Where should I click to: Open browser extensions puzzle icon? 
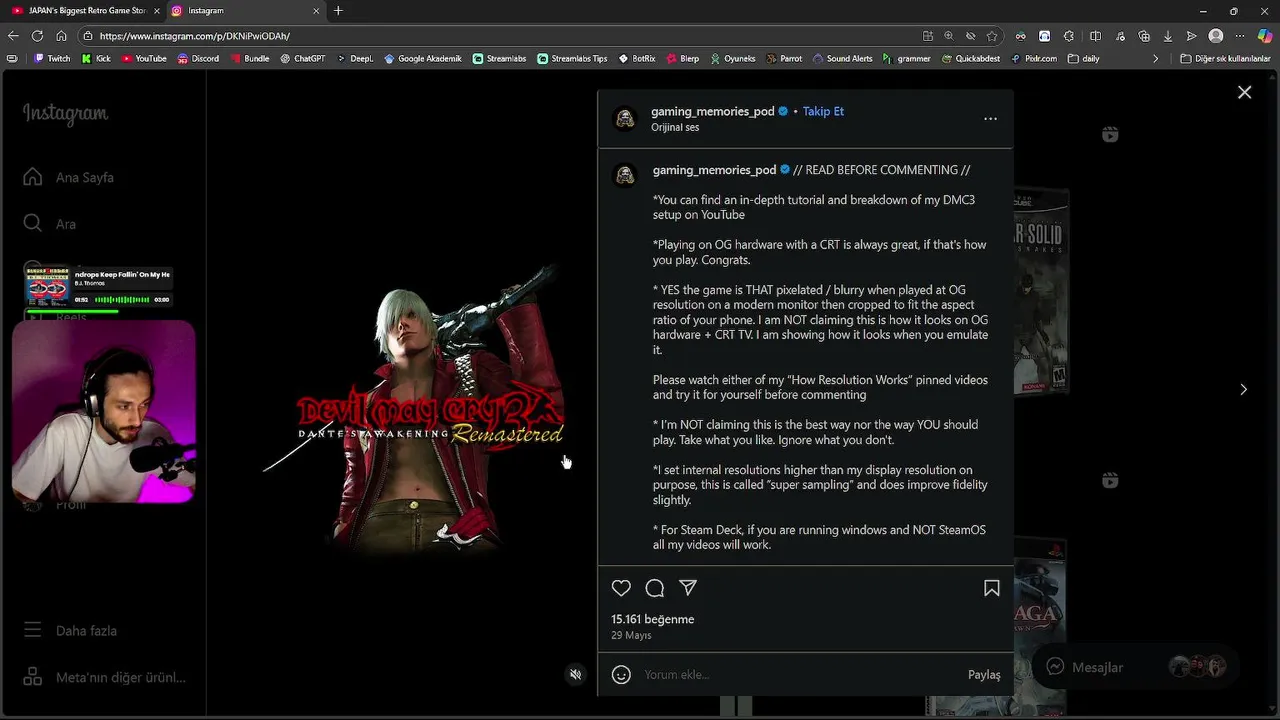(1071, 36)
